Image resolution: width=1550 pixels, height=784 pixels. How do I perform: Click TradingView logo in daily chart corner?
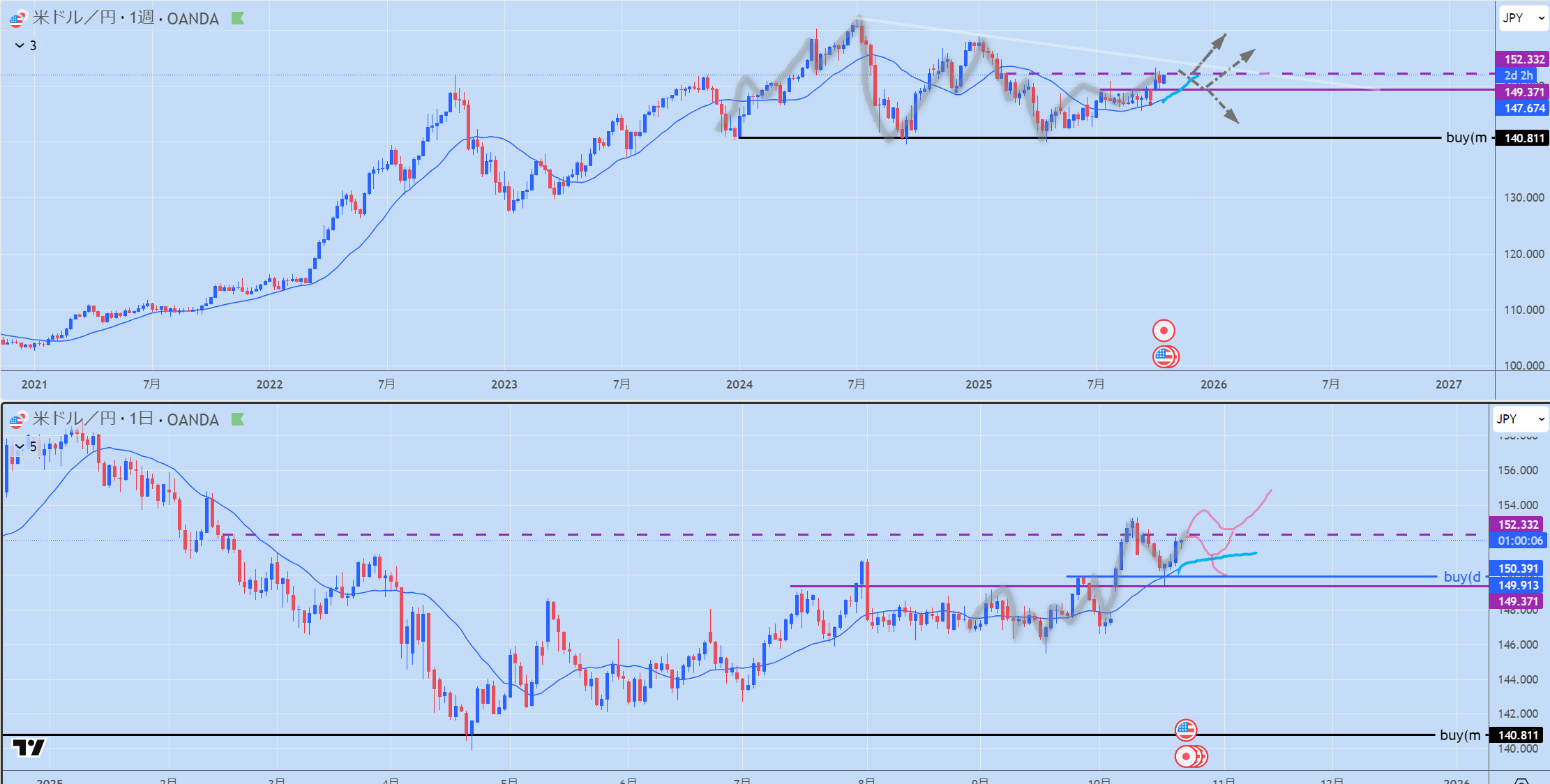click(x=29, y=748)
